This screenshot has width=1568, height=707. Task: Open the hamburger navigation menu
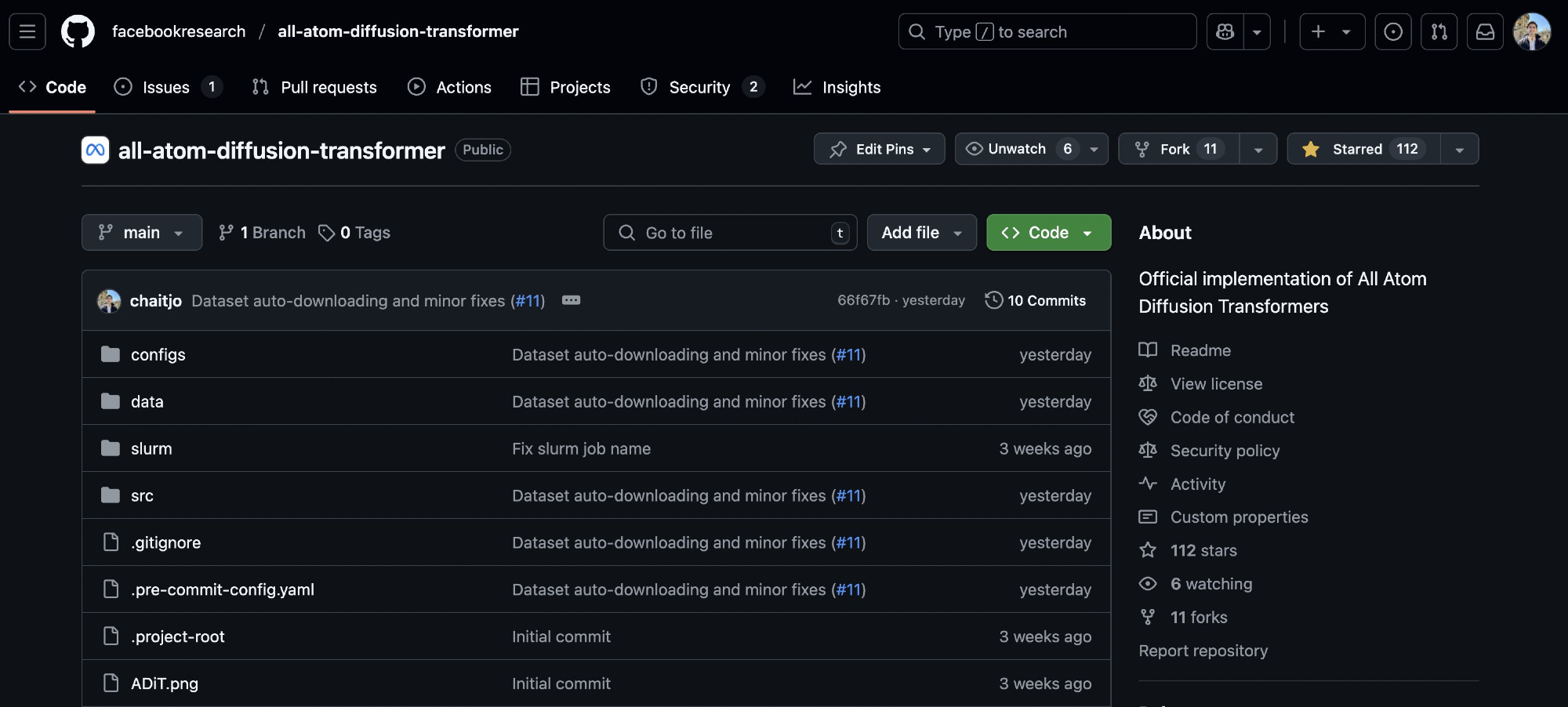pyautogui.click(x=27, y=31)
